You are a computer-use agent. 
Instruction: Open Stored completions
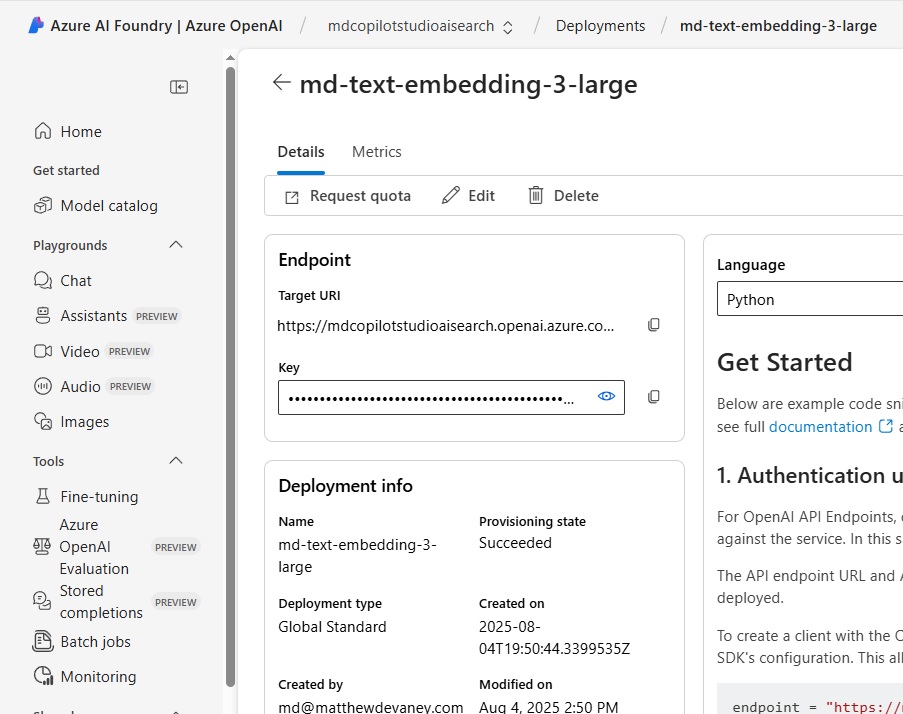click(101, 602)
